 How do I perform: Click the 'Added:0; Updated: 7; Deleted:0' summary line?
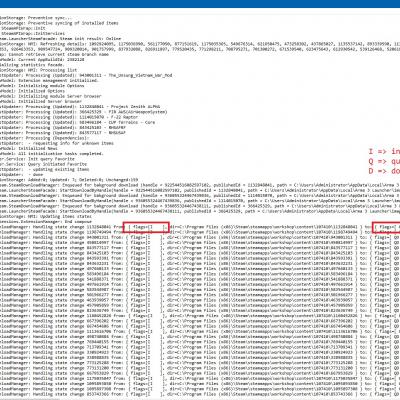pos(69,180)
